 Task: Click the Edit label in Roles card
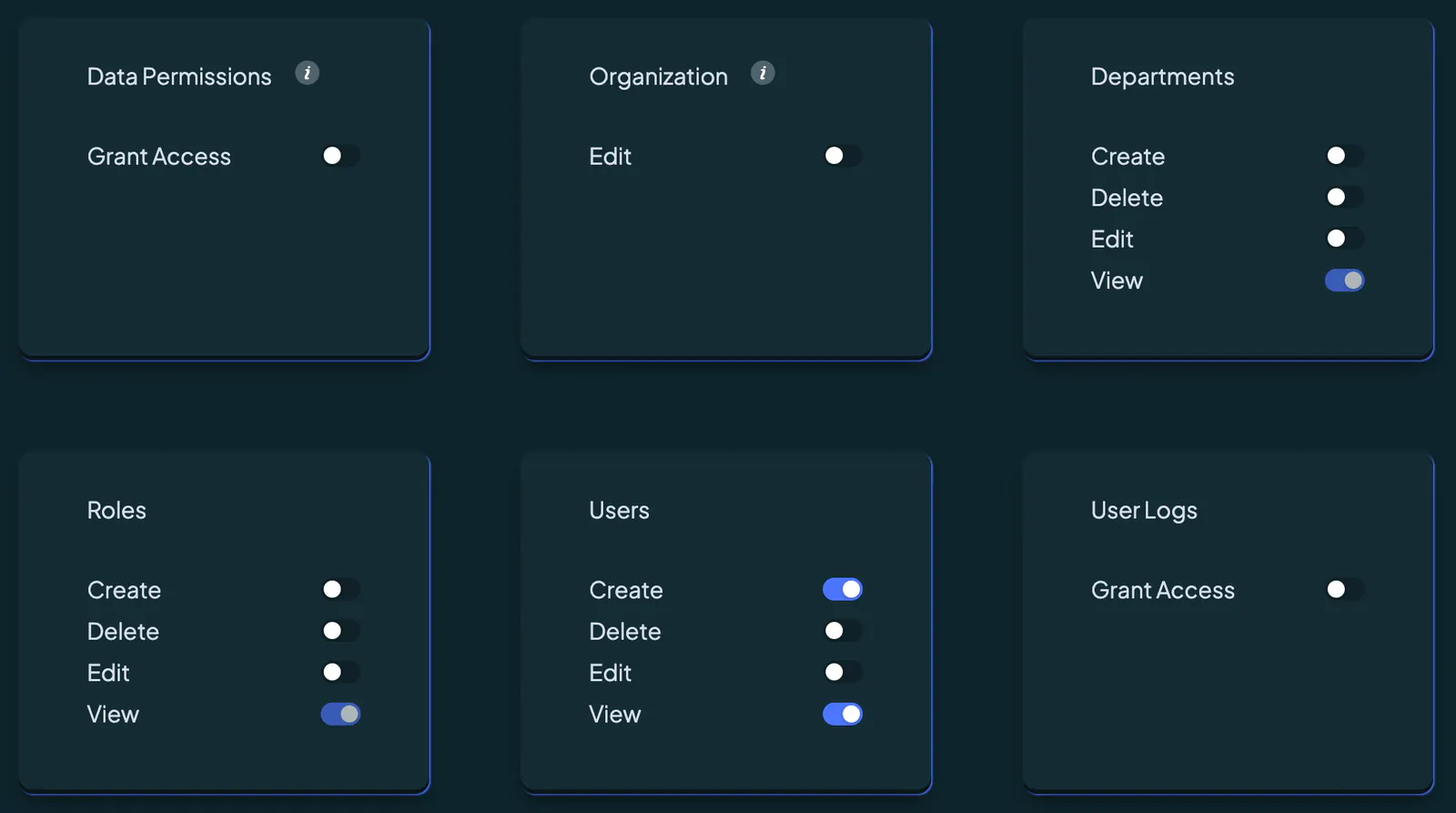click(x=108, y=673)
